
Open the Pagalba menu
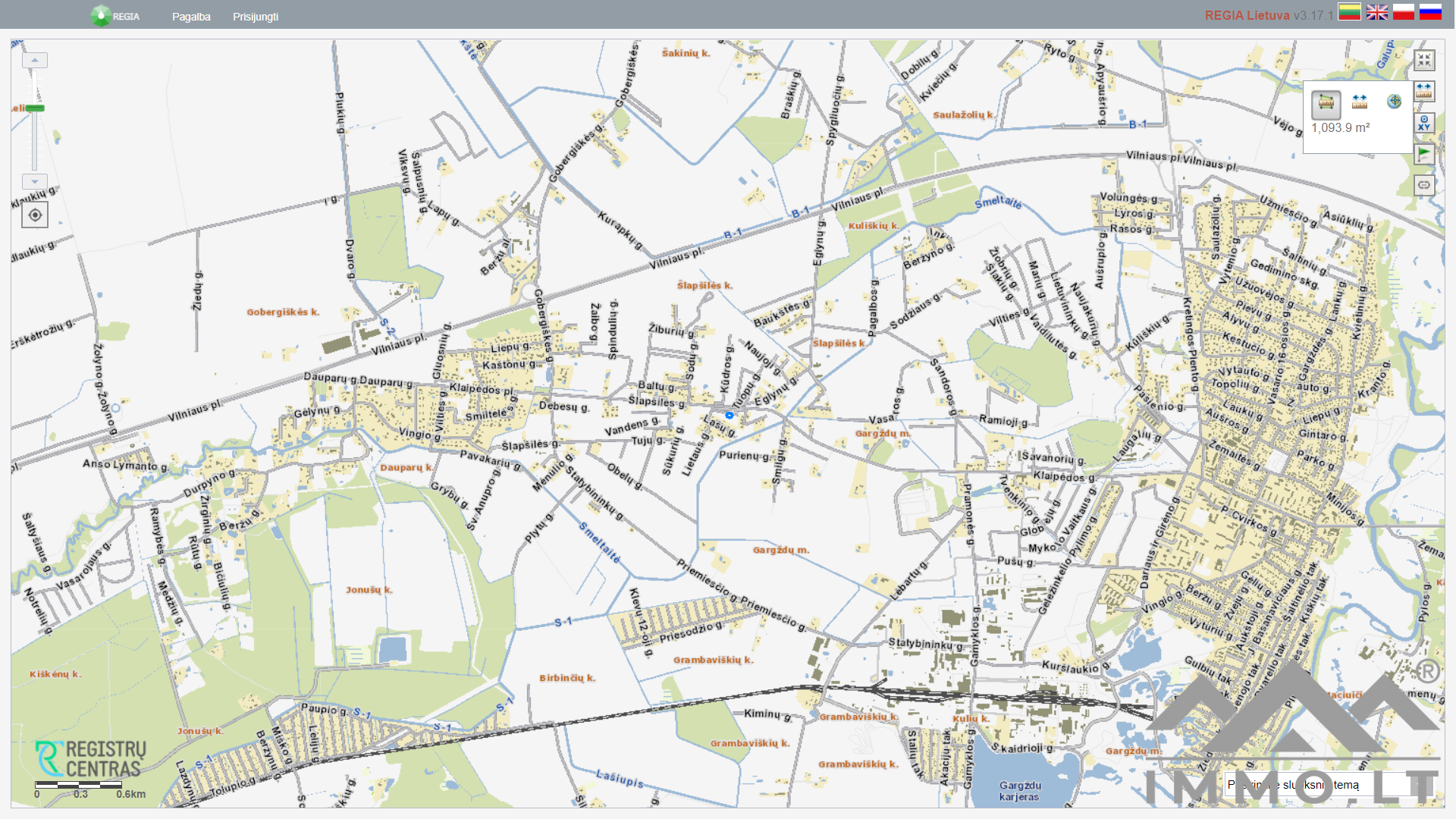191,17
